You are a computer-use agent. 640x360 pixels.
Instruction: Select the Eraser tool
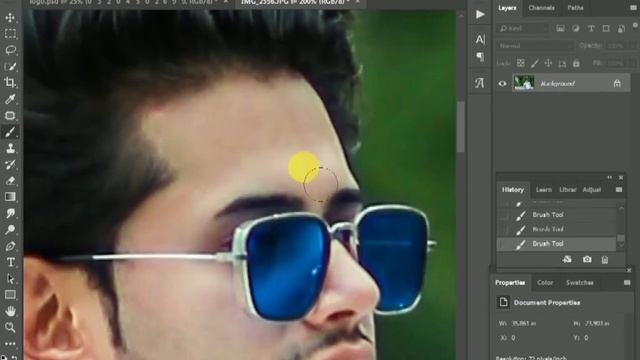(x=10, y=181)
